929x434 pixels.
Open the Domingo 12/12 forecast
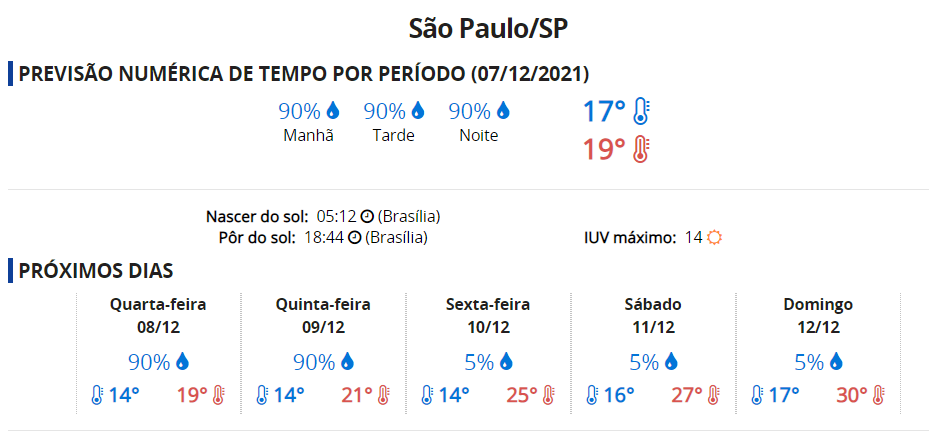[818, 353]
